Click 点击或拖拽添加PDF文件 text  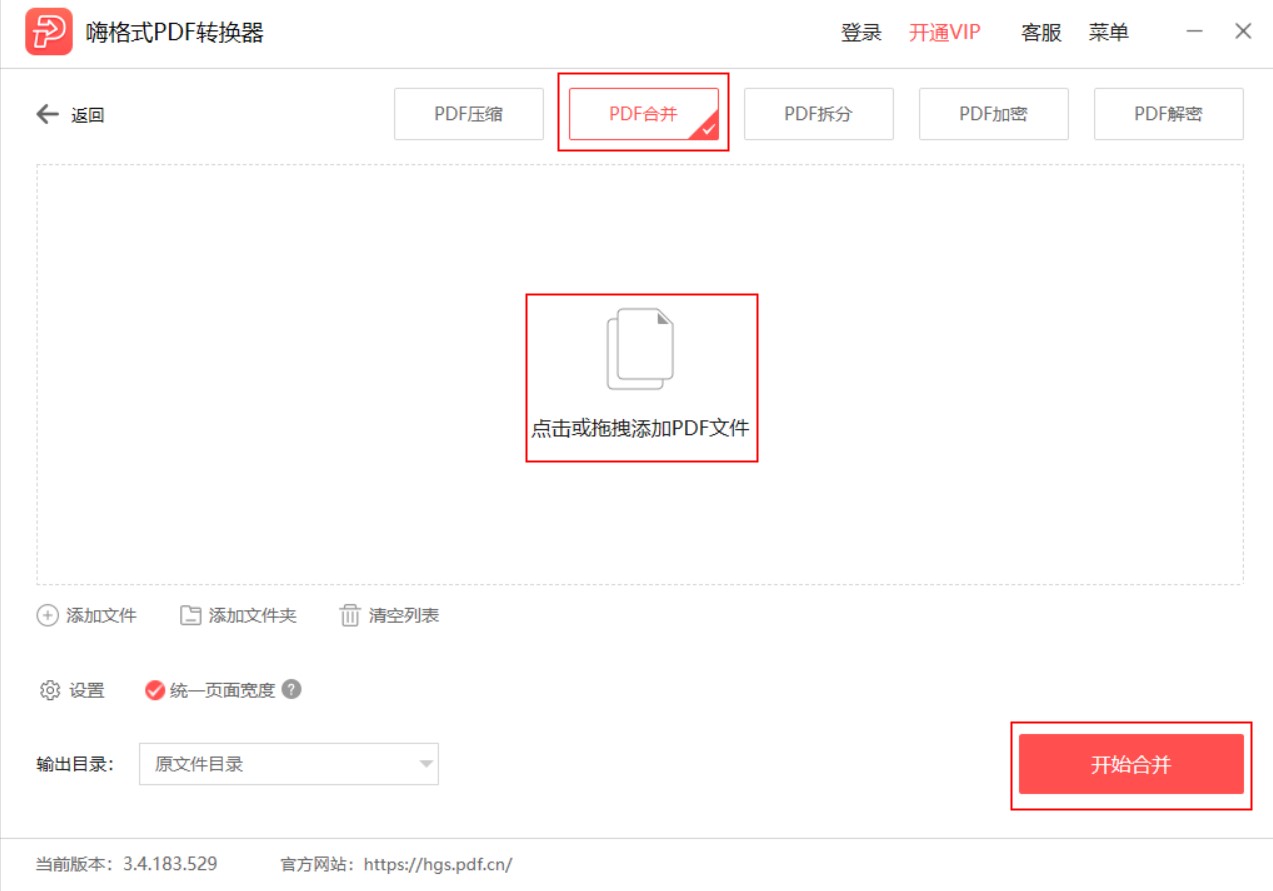(640, 428)
